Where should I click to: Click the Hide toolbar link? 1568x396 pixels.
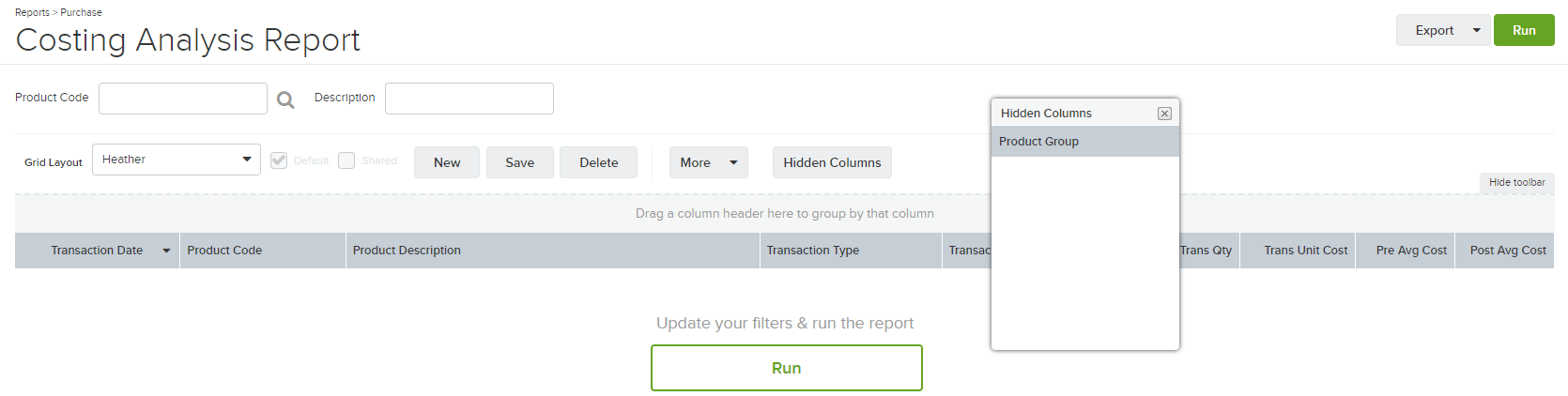pyautogui.click(x=1516, y=183)
